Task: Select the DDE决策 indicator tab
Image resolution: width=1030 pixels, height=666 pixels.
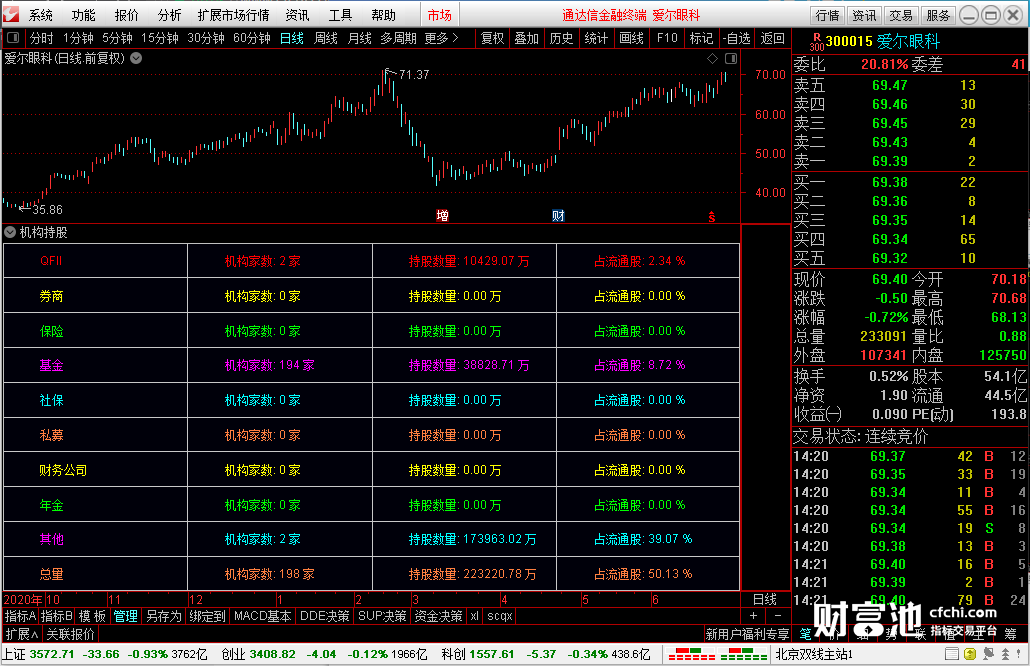Action: (x=325, y=616)
